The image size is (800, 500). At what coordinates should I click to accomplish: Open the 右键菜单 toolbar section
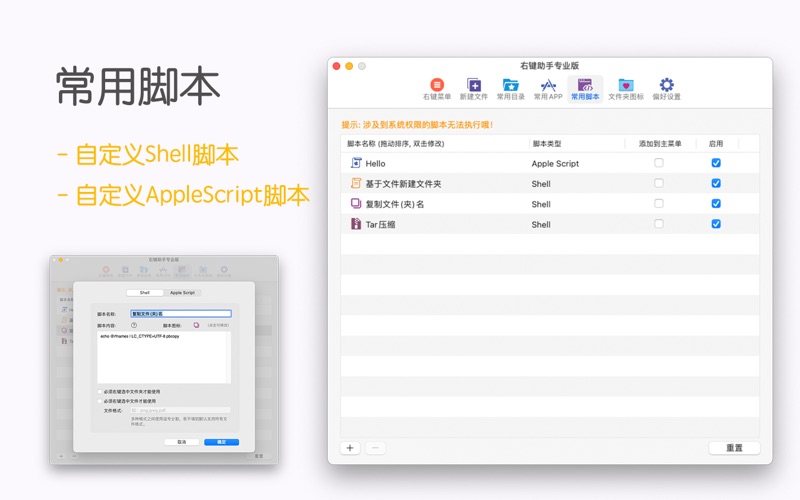(x=436, y=89)
